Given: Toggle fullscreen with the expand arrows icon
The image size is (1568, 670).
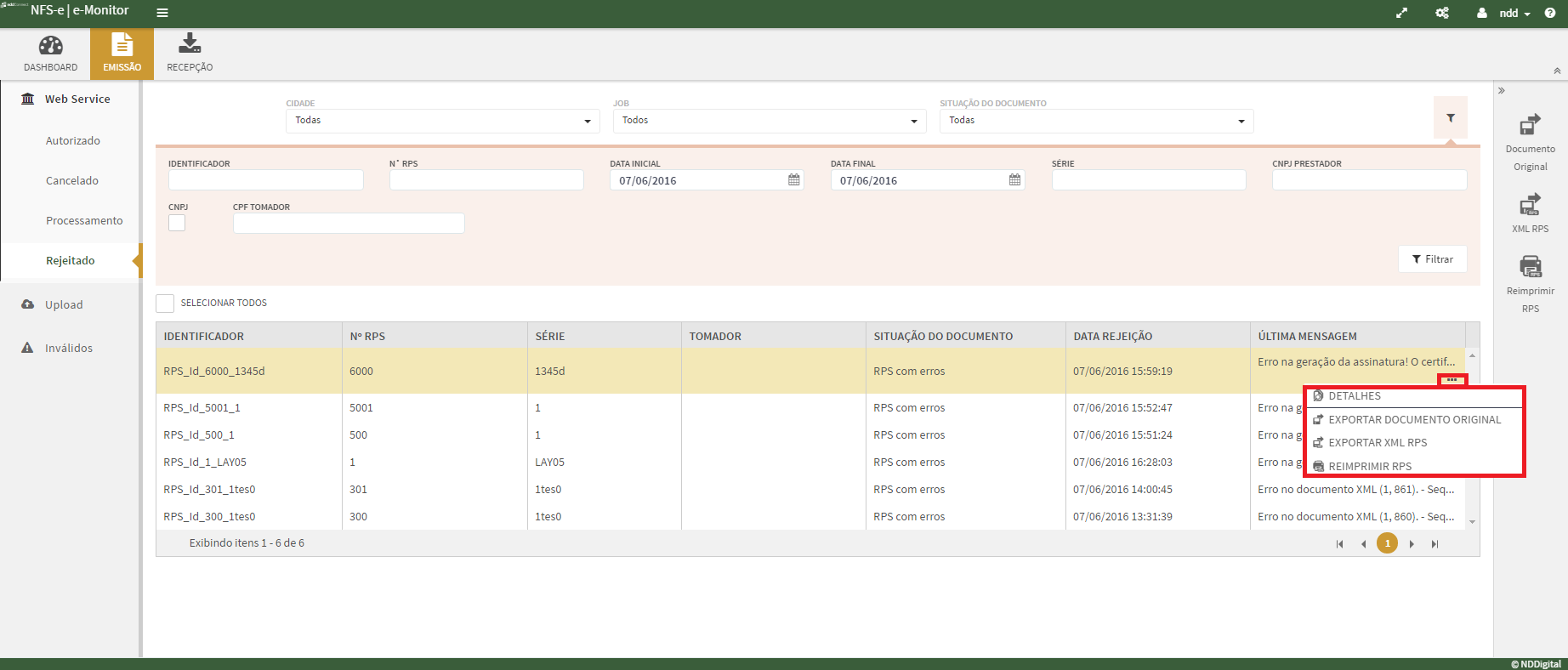Looking at the screenshot, I should click(x=1401, y=13).
